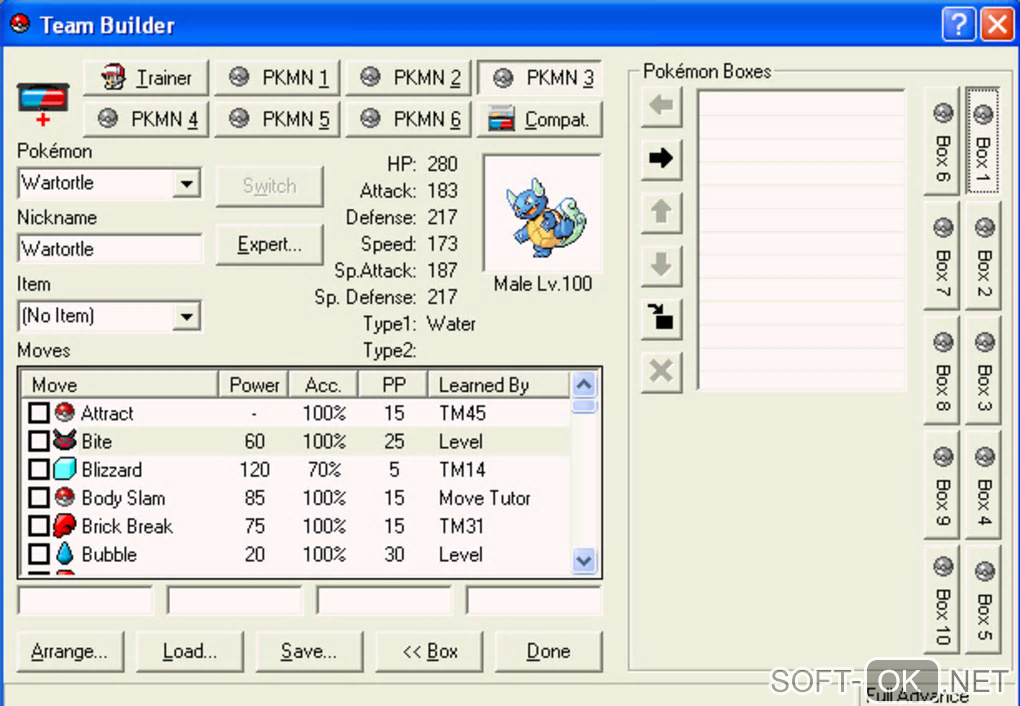Image resolution: width=1020 pixels, height=706 pixels.
Task: Click the Arrange... button
Action: tap(70, 651)
